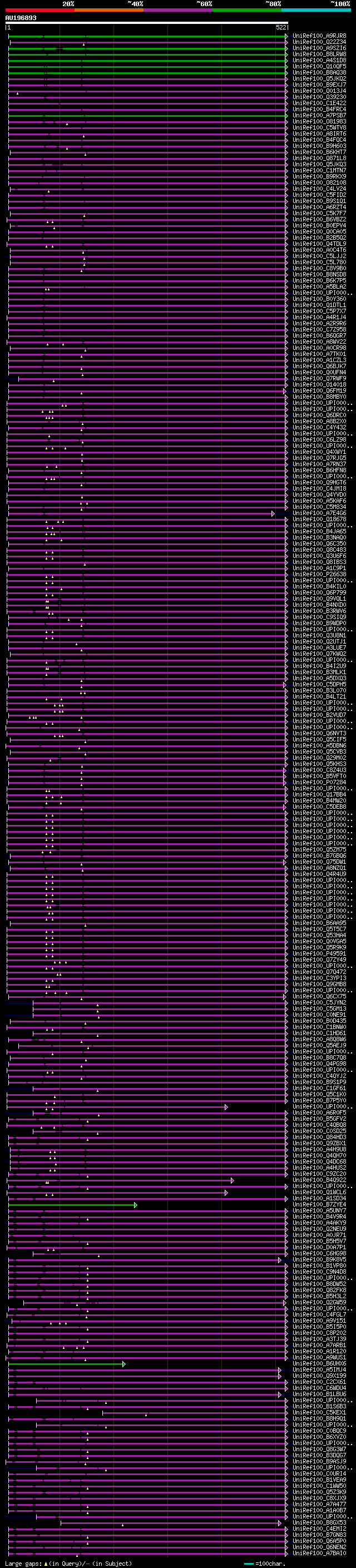Select the UniRef100_B8GX53 label

[319, 1523]
